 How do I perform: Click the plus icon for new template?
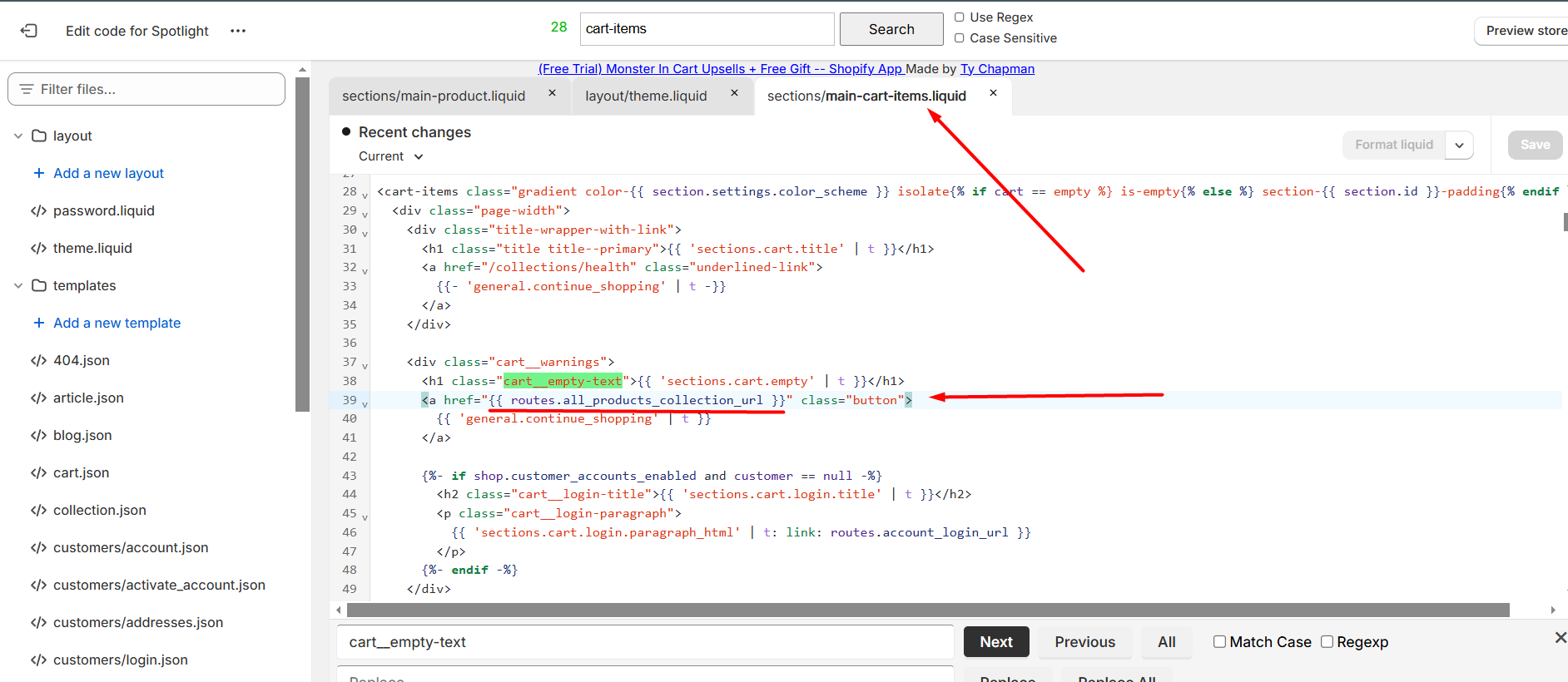(x=38, y=323)
